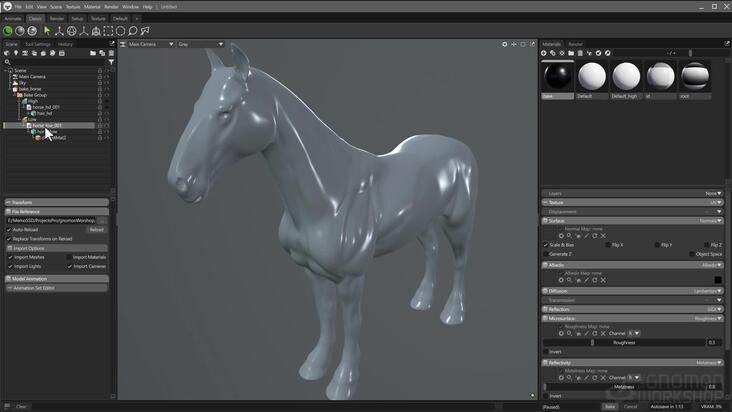Delete material using Materials trash icon

(580, 53)
